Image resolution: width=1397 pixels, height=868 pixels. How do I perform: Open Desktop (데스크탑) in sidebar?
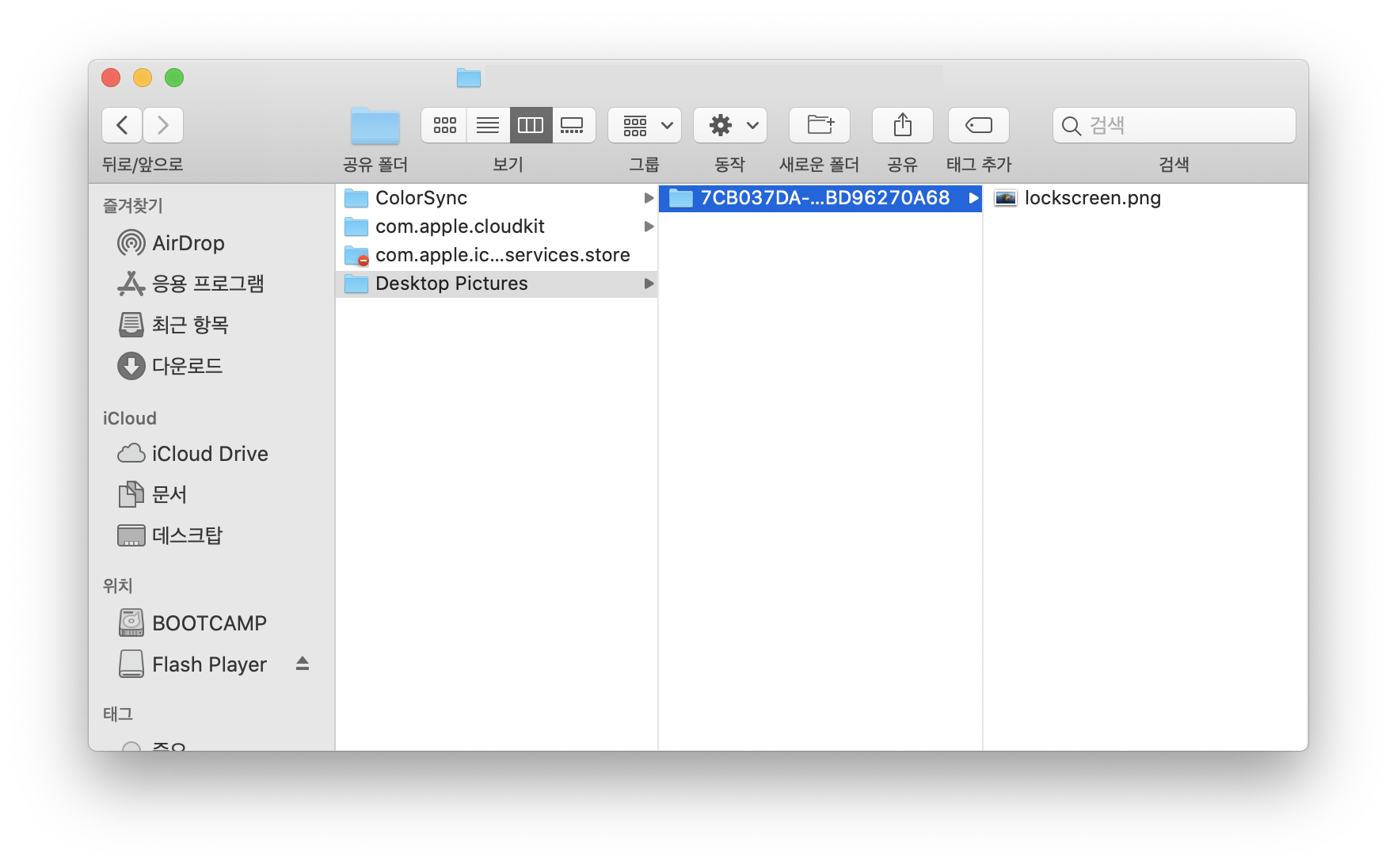click(x=170, y=535)
